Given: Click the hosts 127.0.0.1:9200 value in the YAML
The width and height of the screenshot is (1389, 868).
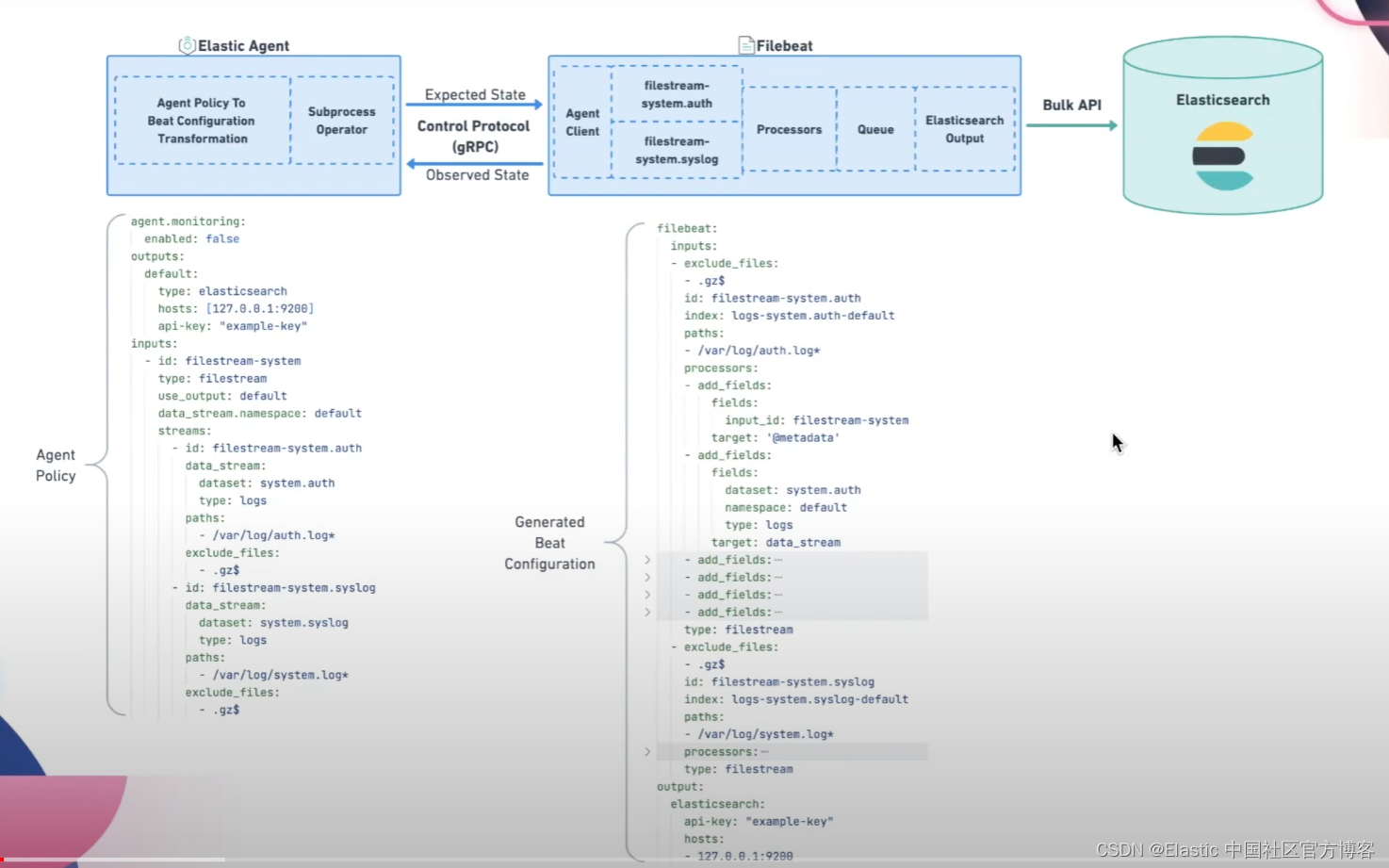Looking at the screenshot, I should (258, 308).
